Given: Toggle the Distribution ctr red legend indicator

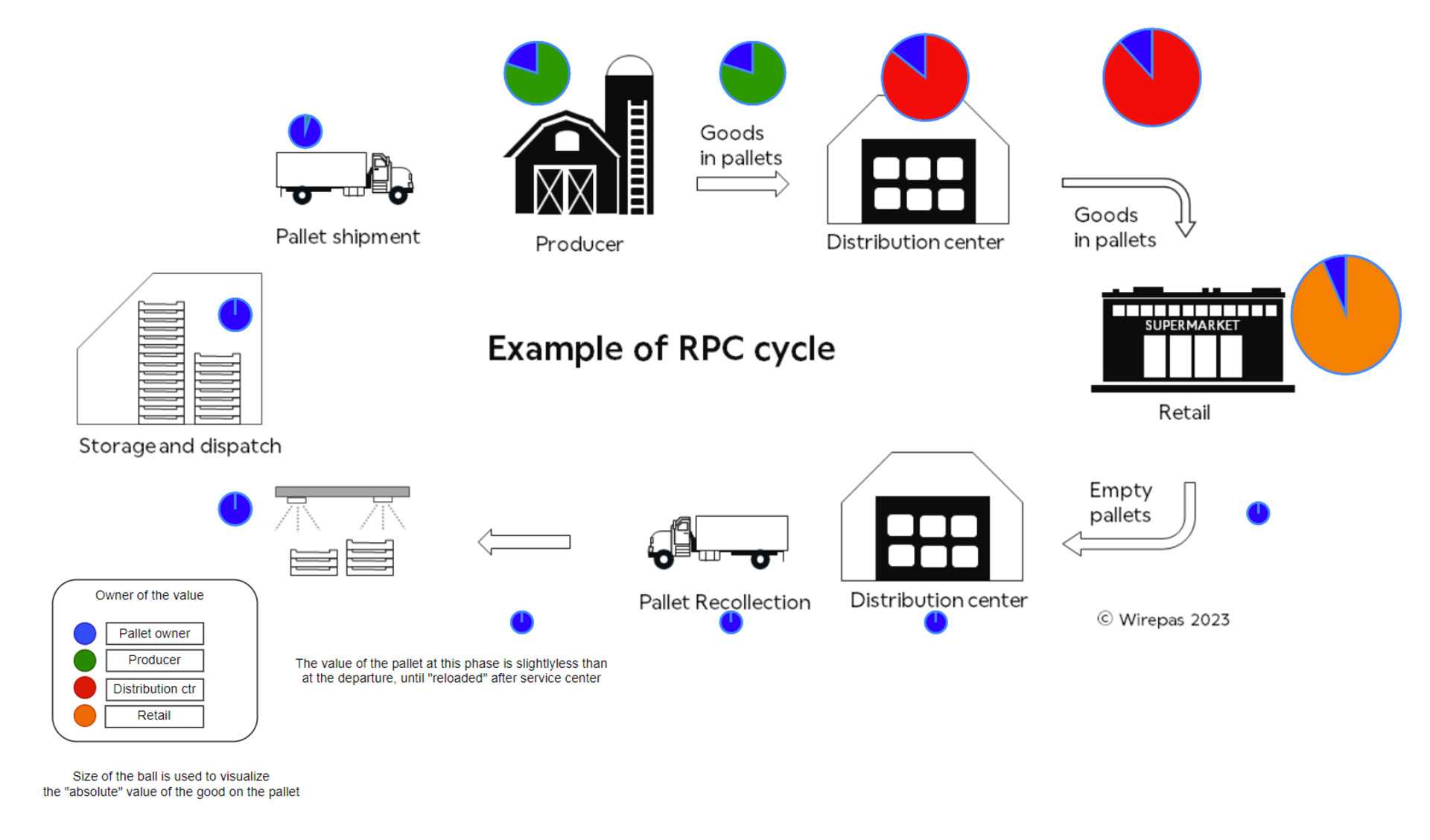Looking at the screenshot, I should coord(85,688).
